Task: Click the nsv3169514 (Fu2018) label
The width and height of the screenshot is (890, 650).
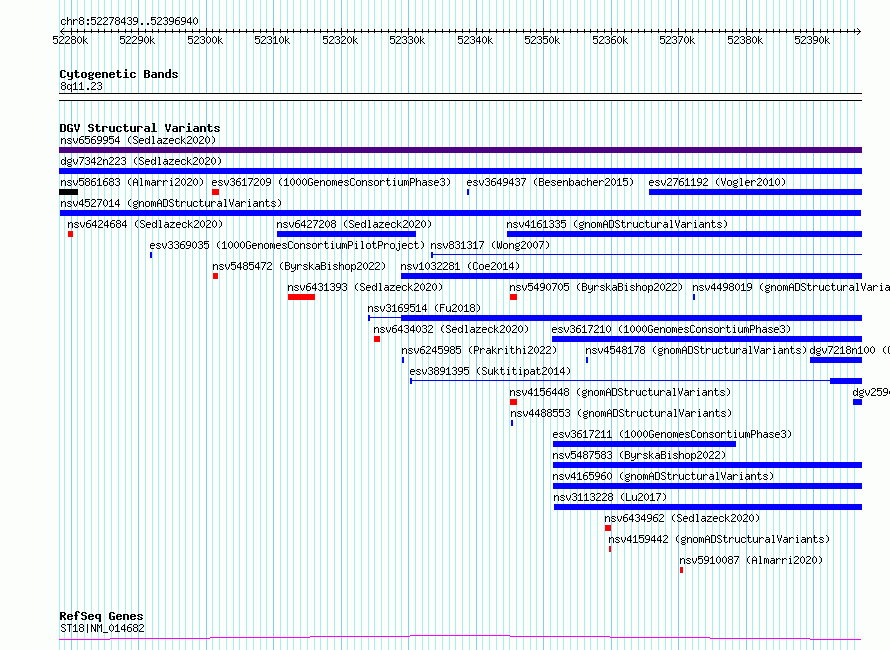Action: [424, 308]
